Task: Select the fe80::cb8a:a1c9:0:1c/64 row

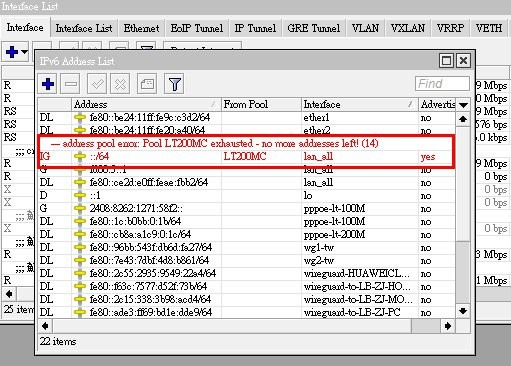Action: pyautogui.click(x=246, y=234)
